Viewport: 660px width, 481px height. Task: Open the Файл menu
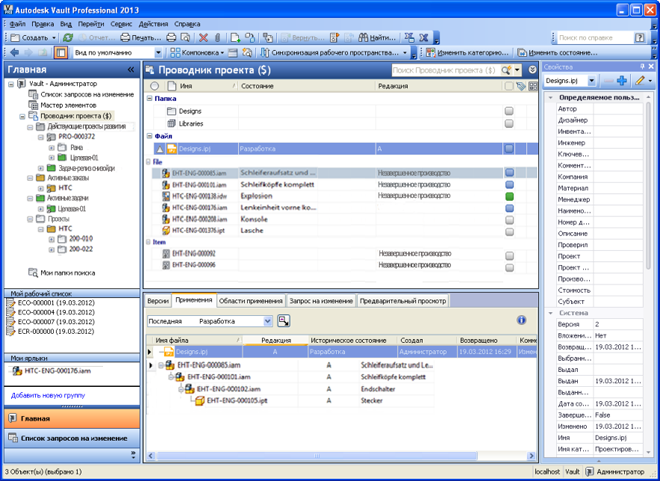tap(17, 24)
